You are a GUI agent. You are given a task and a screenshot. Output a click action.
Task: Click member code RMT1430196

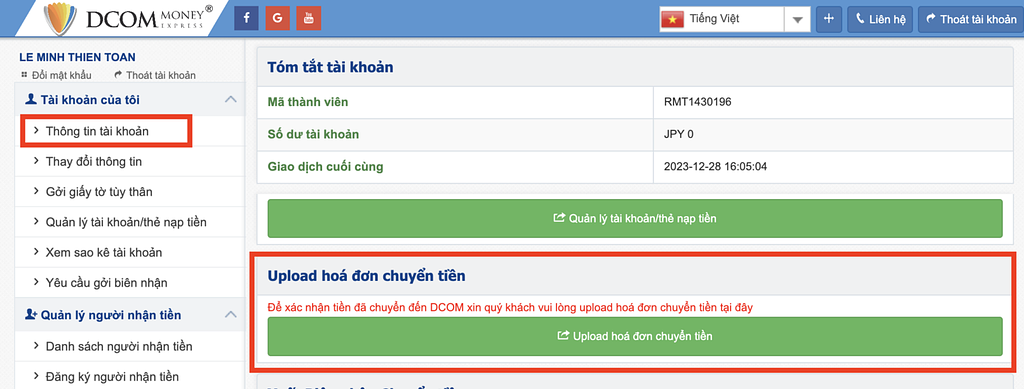pos(697,102)
